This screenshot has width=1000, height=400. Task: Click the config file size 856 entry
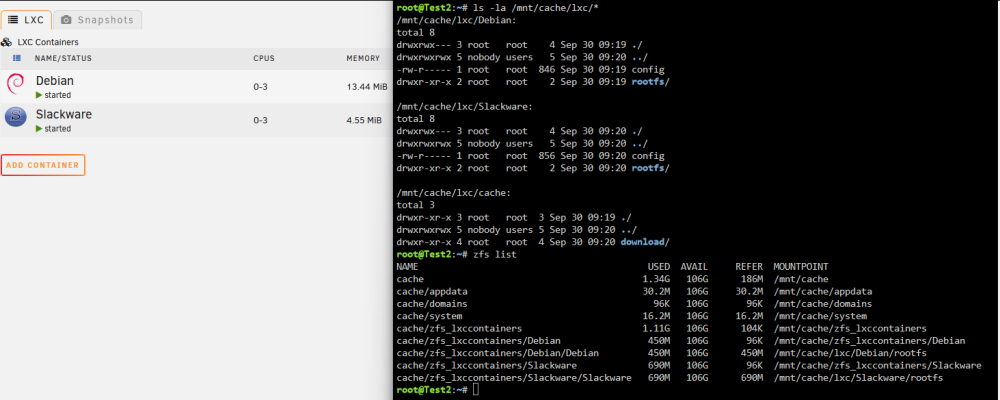[547, 156]
